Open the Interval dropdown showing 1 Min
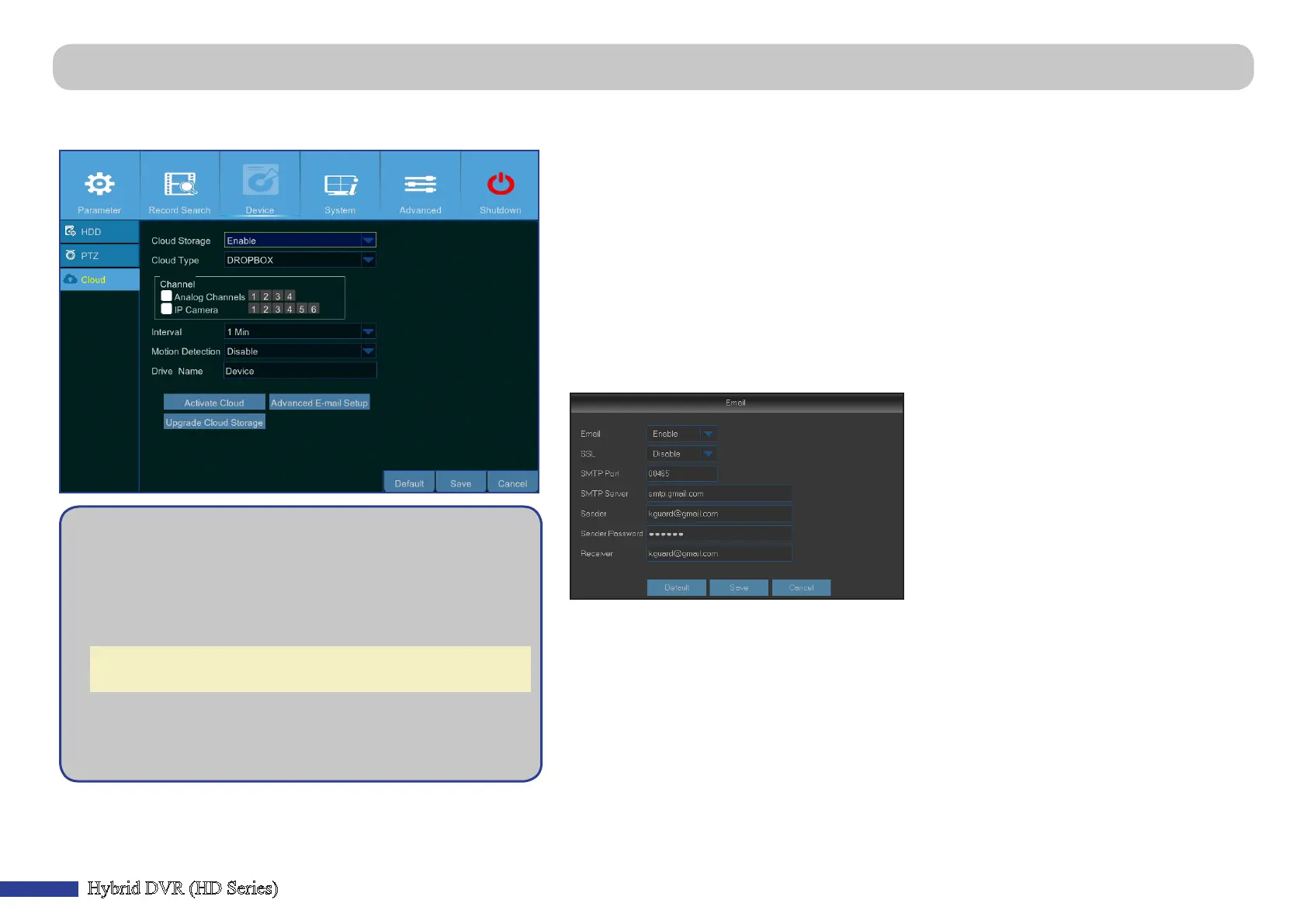 click(368, 332)
